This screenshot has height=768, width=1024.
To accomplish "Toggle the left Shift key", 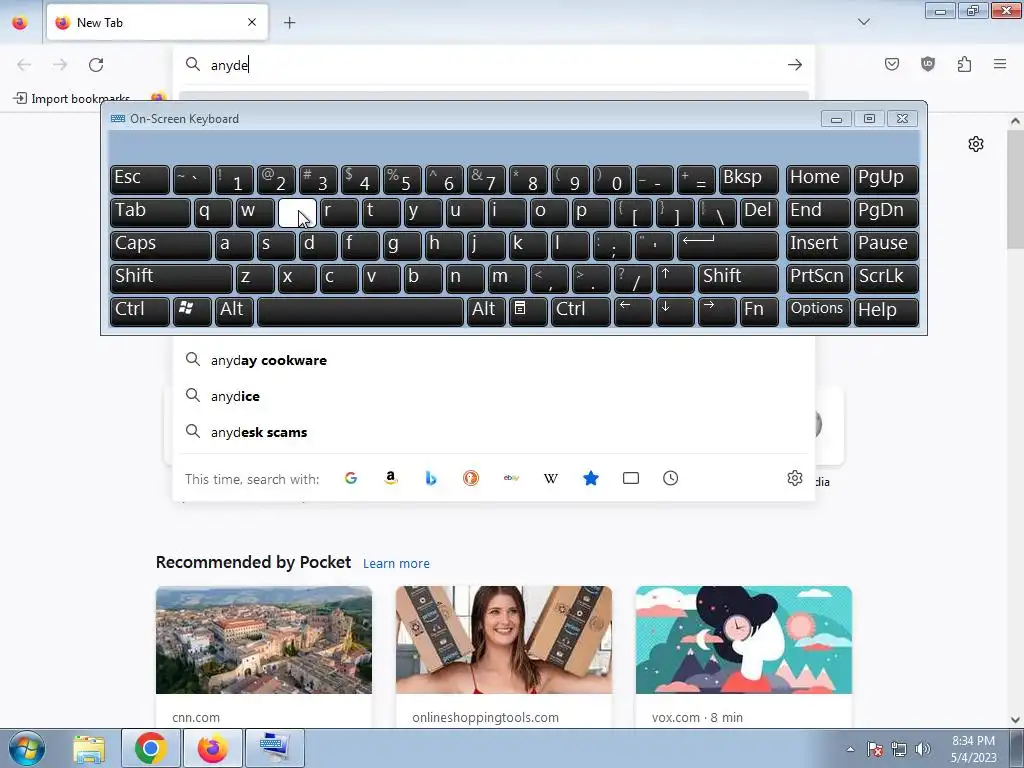I will click(171, 278).
